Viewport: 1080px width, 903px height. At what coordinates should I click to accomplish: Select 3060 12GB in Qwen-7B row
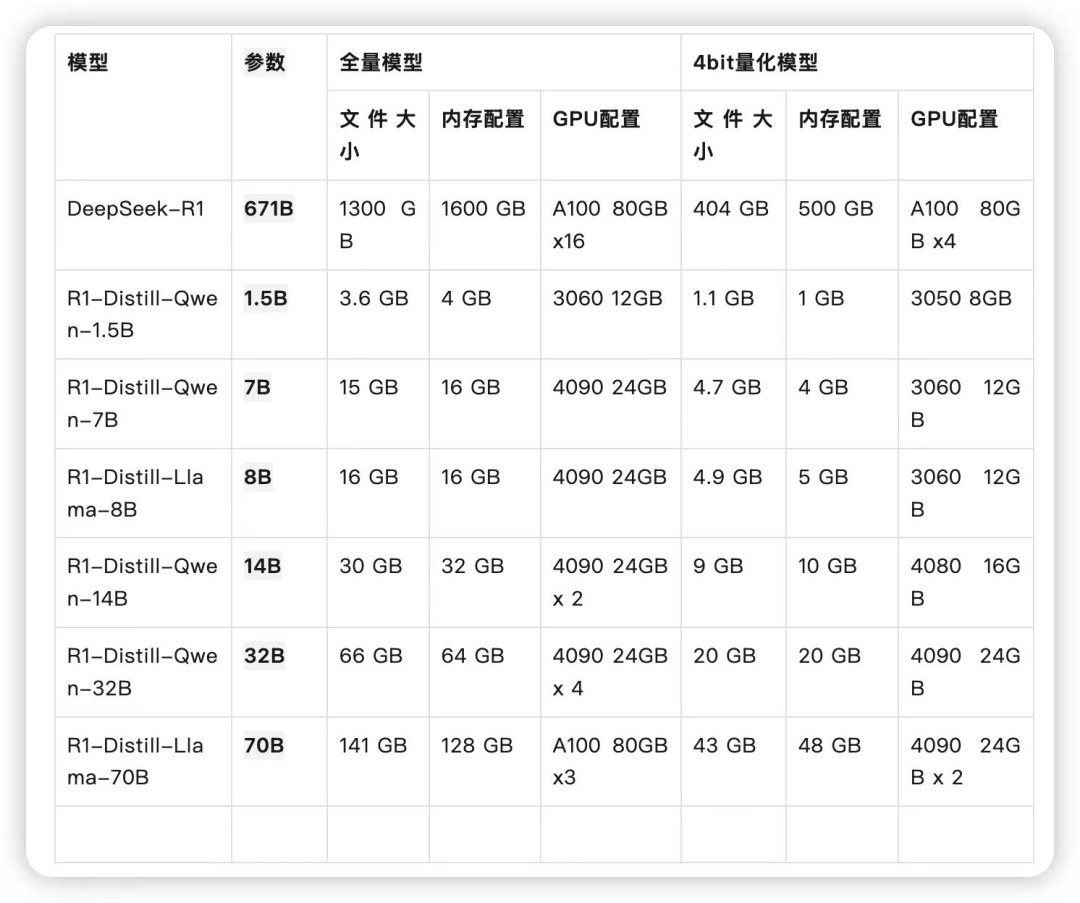(966, 404)
